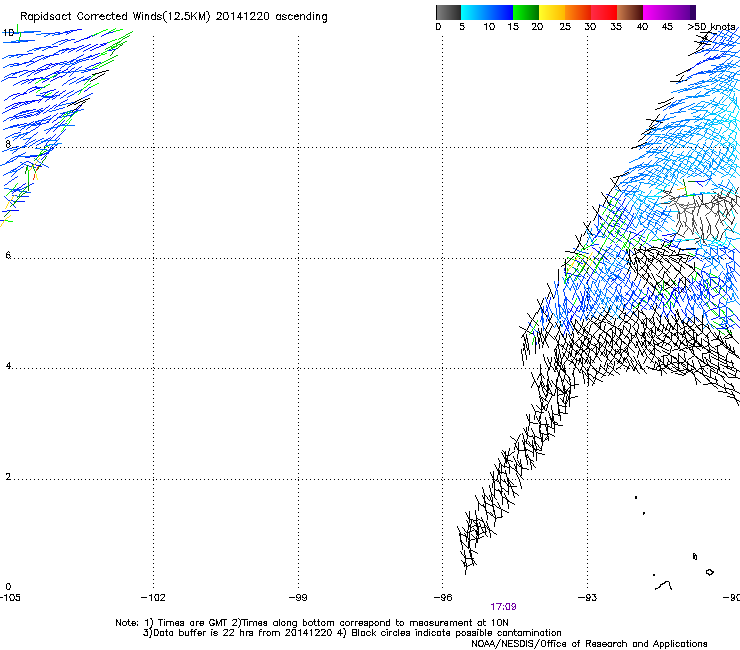Click the '-99' longitude axis label
The width and height of the screenshot is (740, 650).
tap(298, 598)
